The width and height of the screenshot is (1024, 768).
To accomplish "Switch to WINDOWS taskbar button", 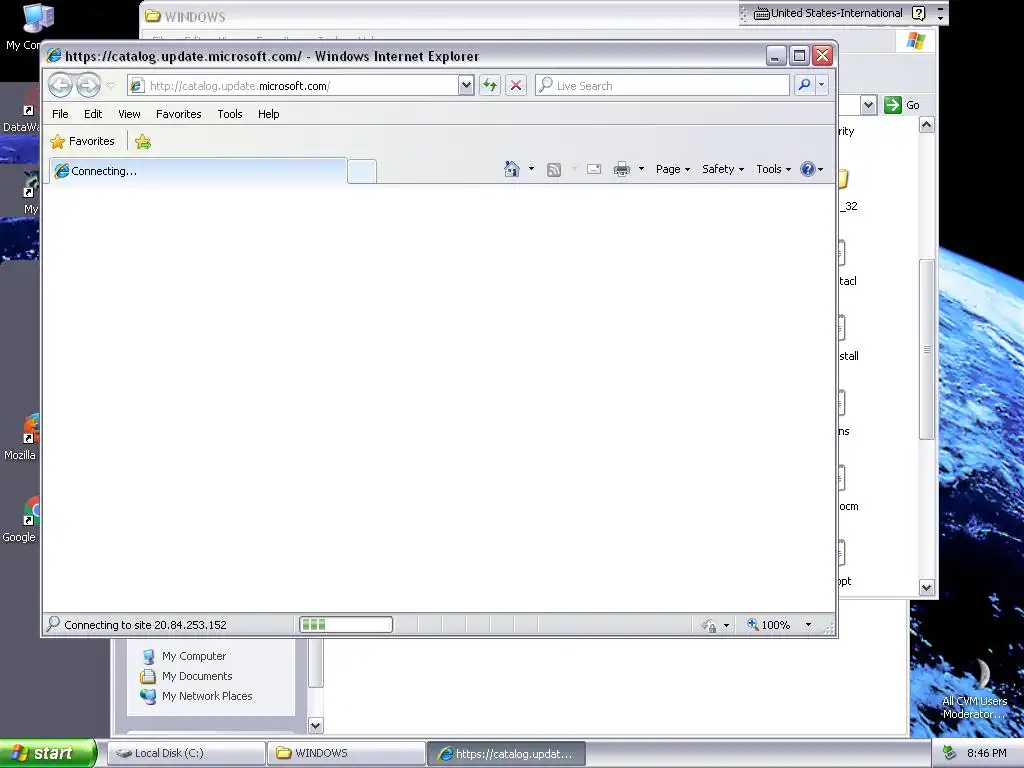I will pyautogui.click(x=346, y=753).
